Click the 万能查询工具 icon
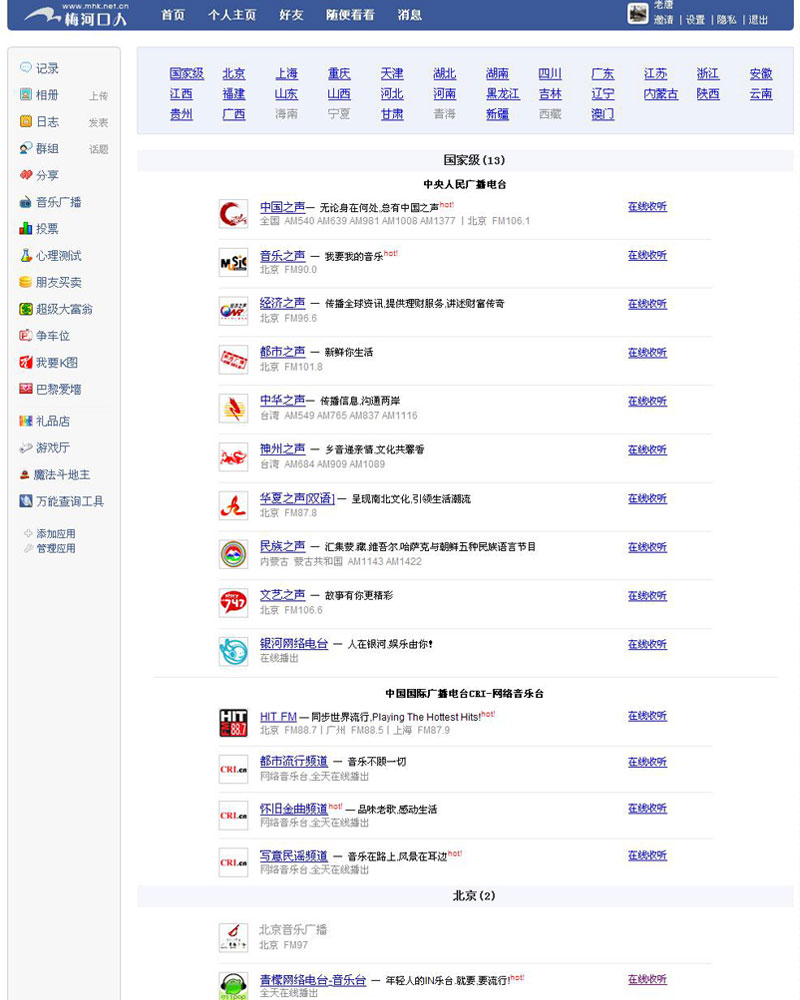 click(26, 501)
